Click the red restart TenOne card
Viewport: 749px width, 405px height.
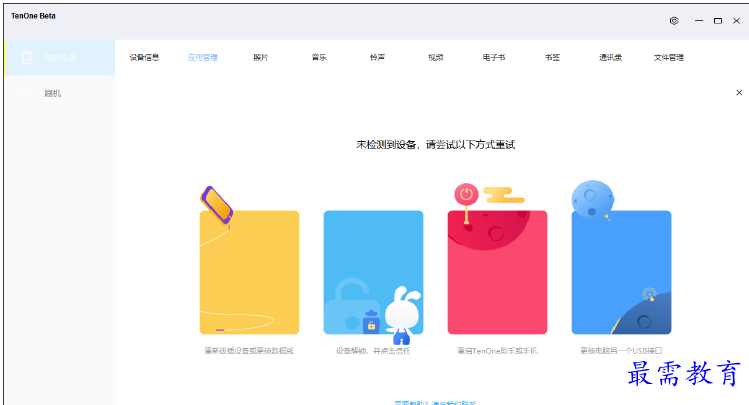click(497, 272)
